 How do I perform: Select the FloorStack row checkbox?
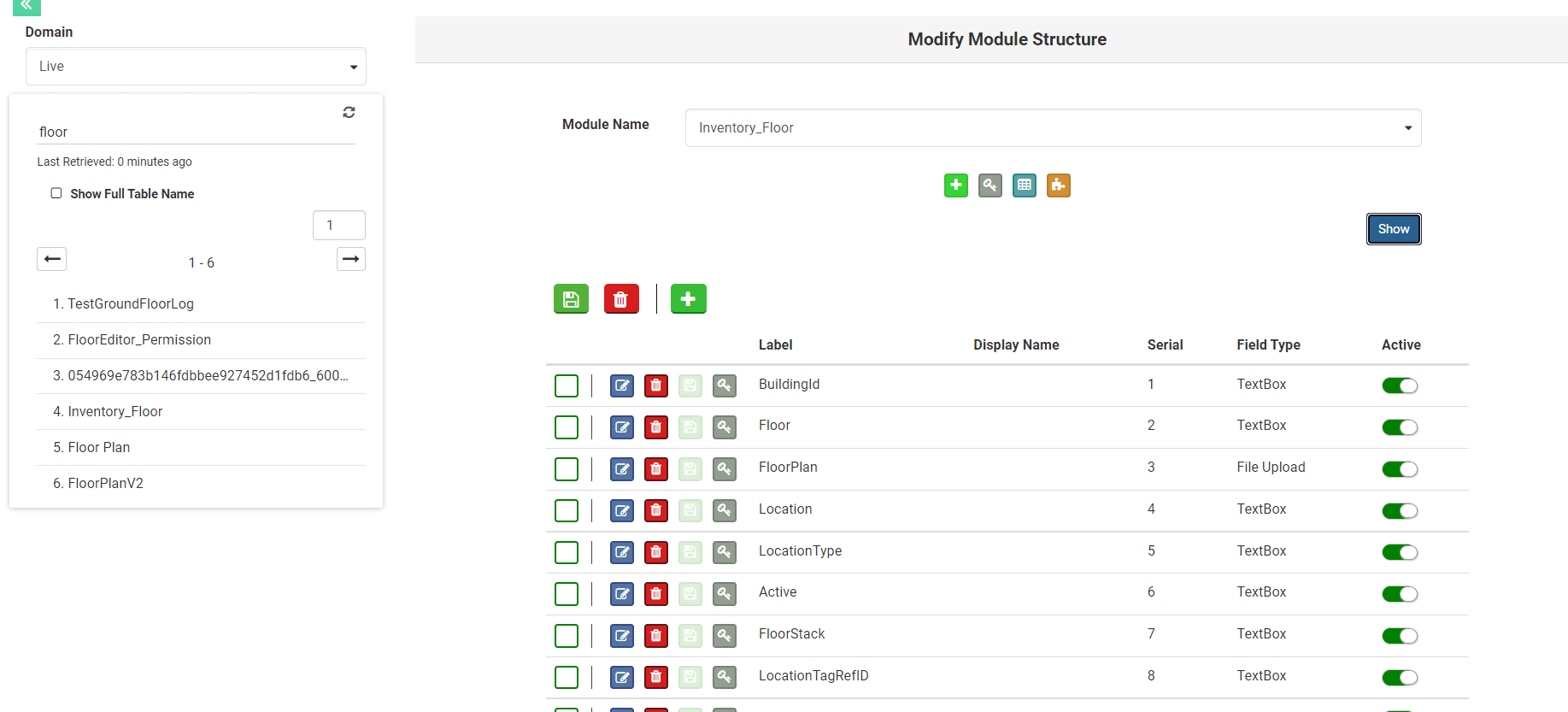(x=567, y=636)
